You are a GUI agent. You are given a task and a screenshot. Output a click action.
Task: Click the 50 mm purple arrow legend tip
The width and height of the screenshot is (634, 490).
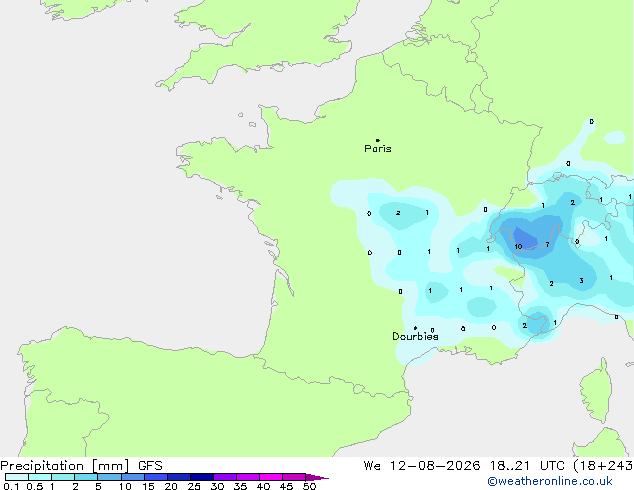pos(317,477)
